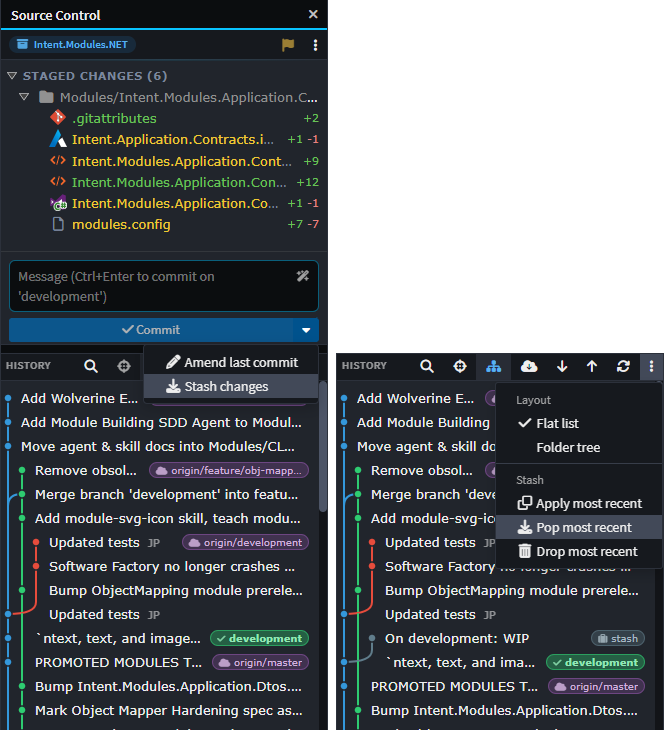Click the refresh icon in History toolbar
The width and height of the screenshot is (664, 730).
623,366
